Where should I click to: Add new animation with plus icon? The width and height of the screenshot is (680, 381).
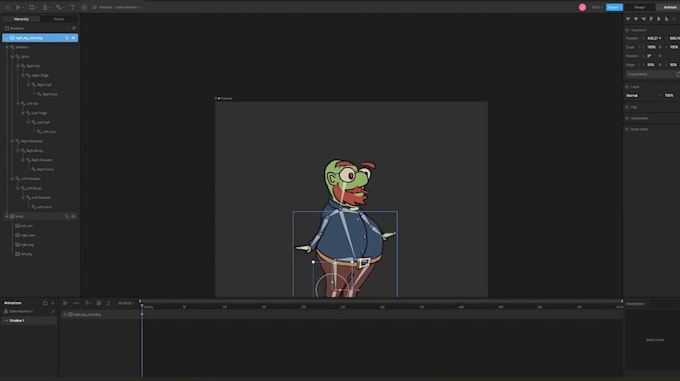tap(52, 303)
